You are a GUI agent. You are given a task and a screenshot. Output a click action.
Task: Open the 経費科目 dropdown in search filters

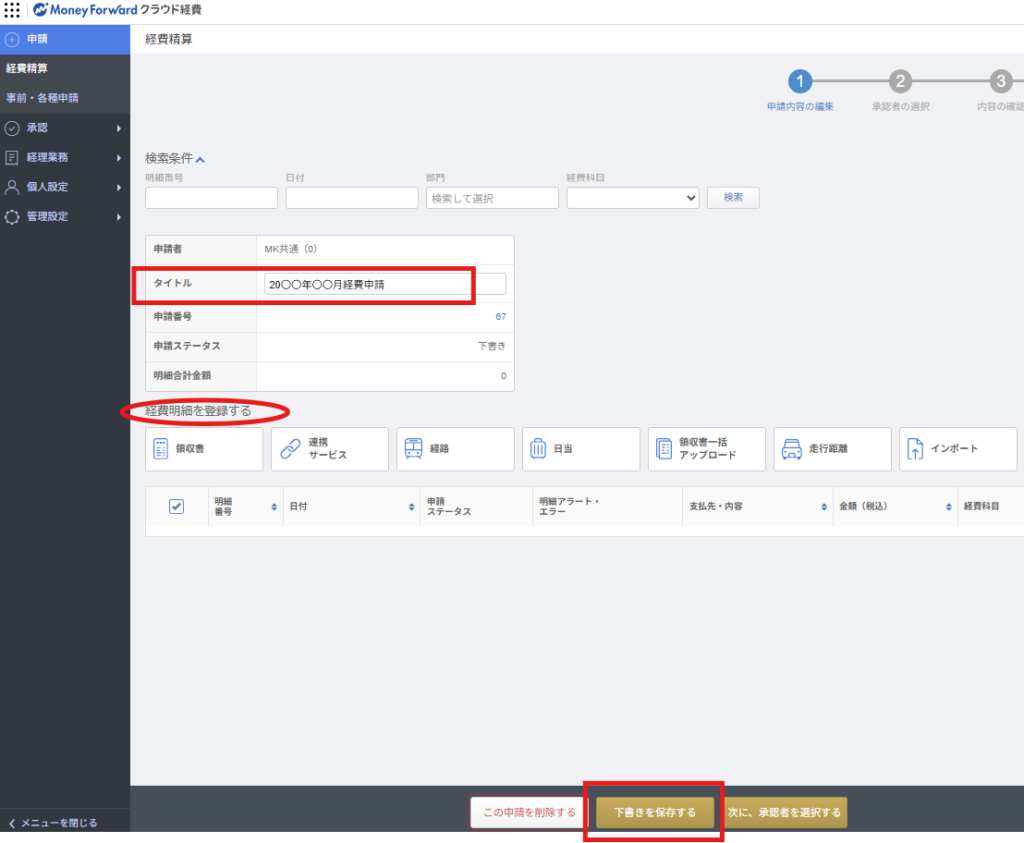point(632,198)
